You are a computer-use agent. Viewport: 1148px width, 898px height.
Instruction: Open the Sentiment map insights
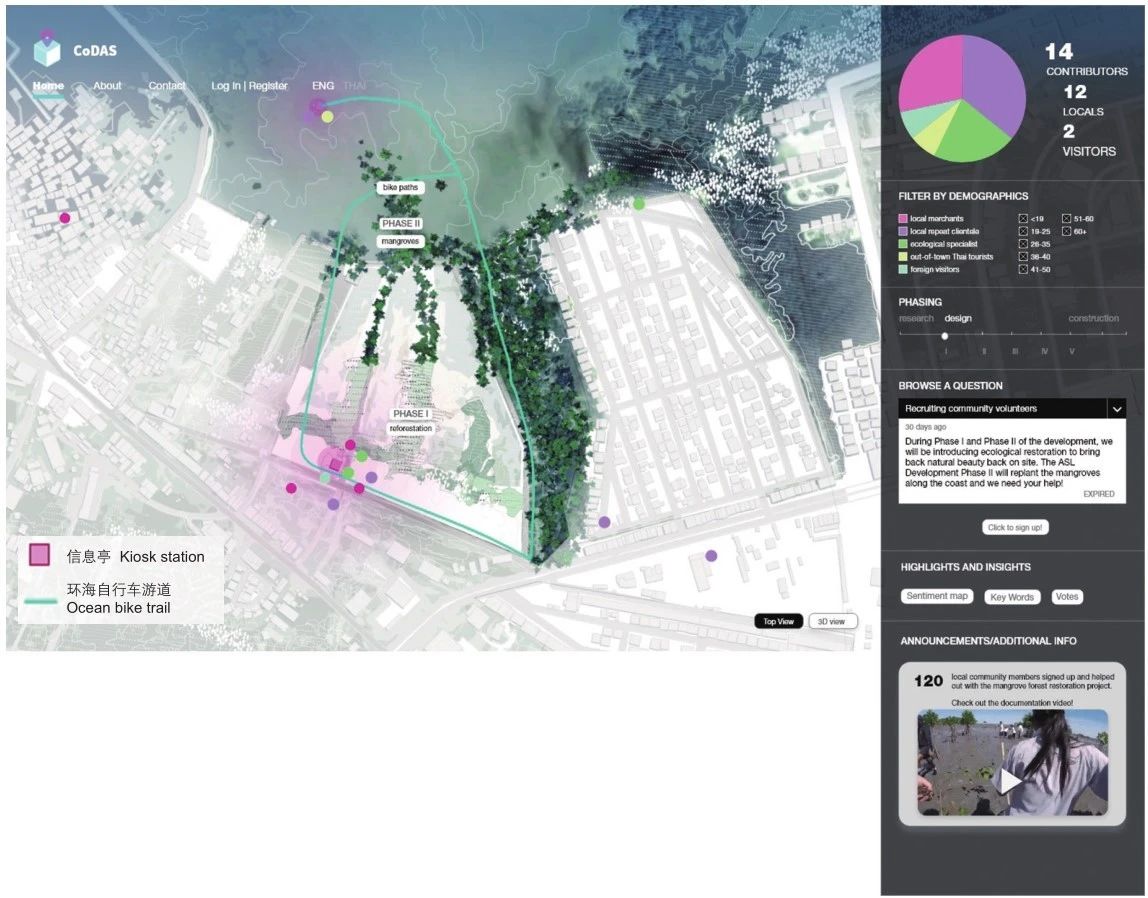click(x=937, y=596)
